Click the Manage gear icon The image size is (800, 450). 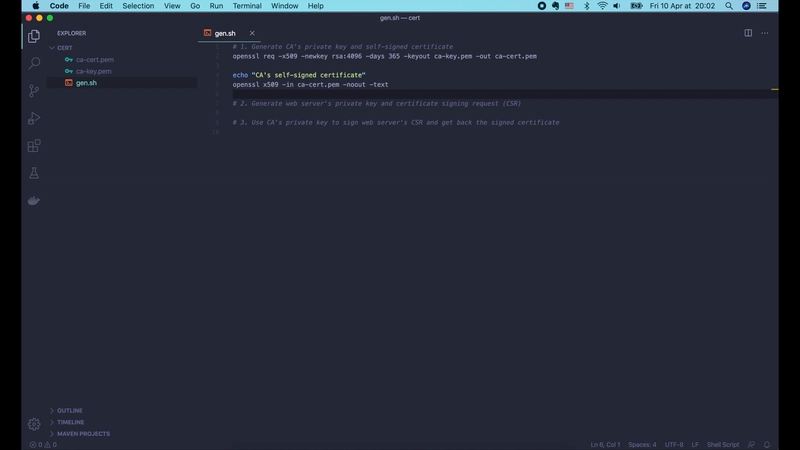tap(34, 423)
